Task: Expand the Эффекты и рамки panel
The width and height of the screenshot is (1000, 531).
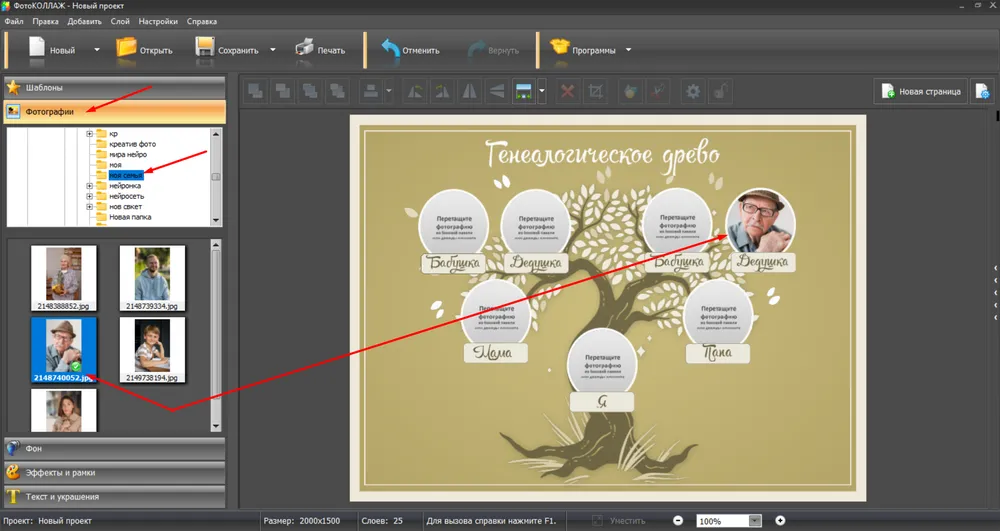Action: click(113, 472)
